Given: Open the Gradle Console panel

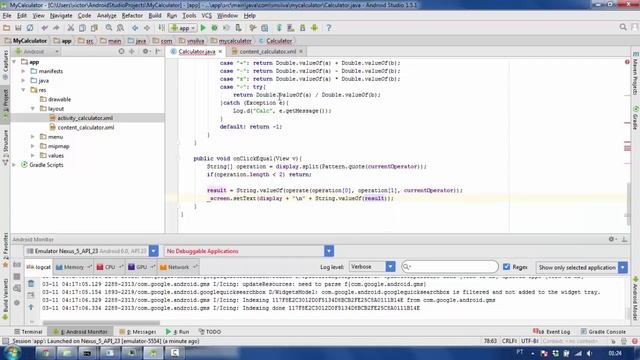Looking at the screenshot, I should pyautogui.click(x=603, y=332).
